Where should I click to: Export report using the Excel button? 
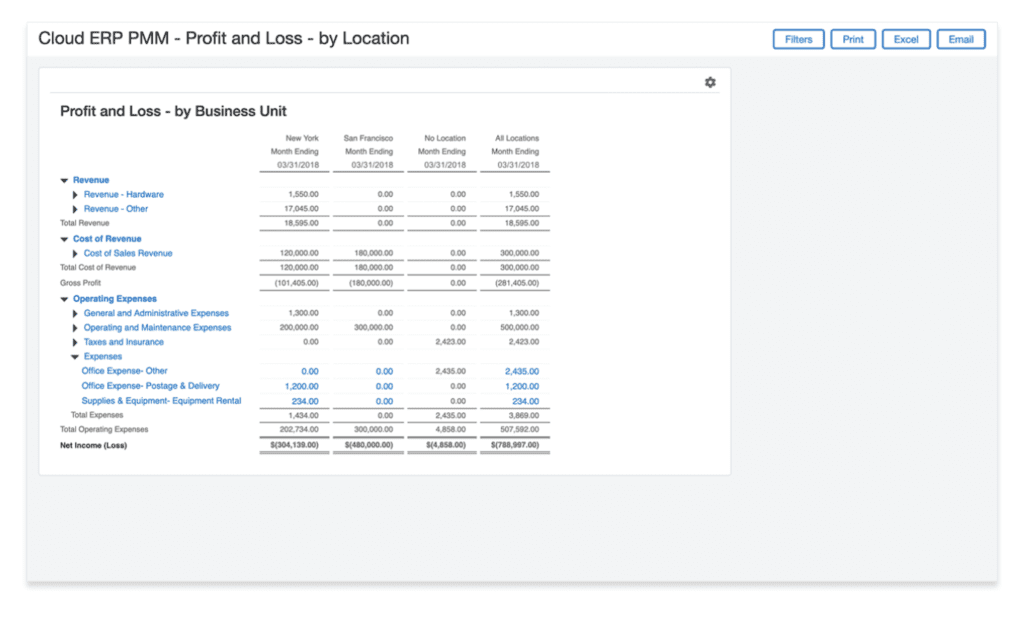(x=906, y=40)
